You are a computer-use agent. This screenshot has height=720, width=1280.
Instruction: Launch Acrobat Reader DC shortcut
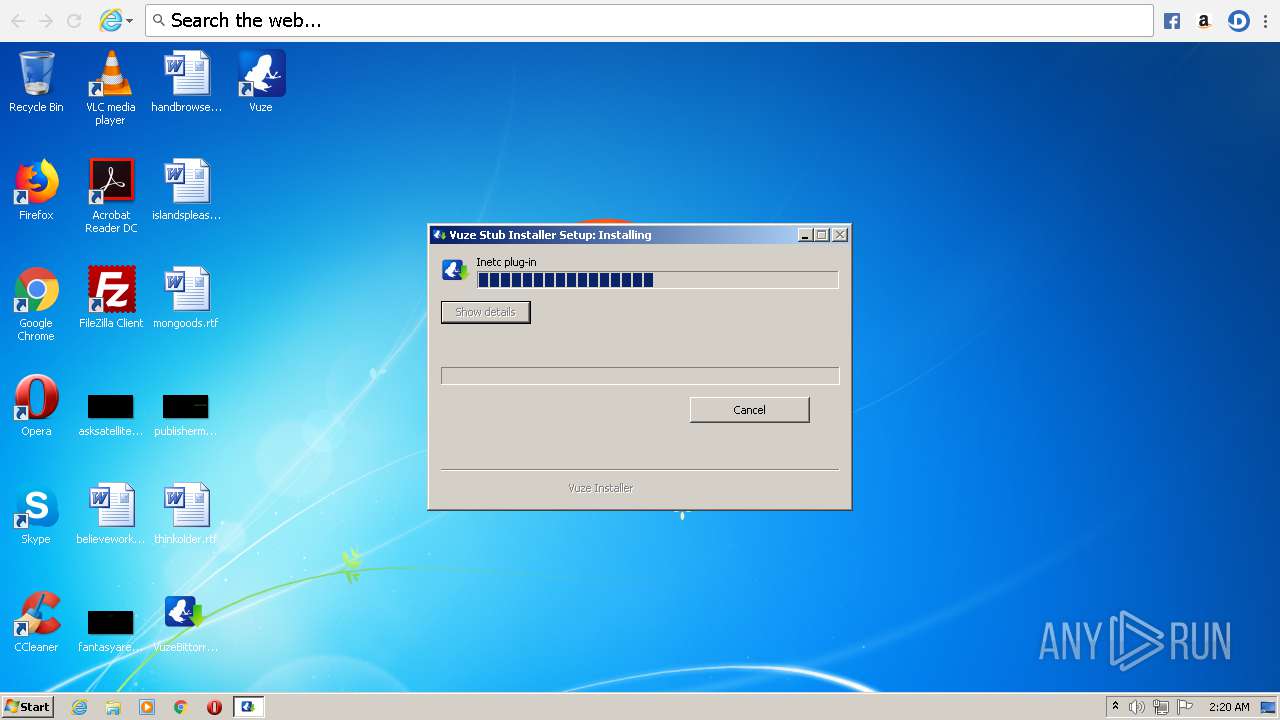[111, 196]
